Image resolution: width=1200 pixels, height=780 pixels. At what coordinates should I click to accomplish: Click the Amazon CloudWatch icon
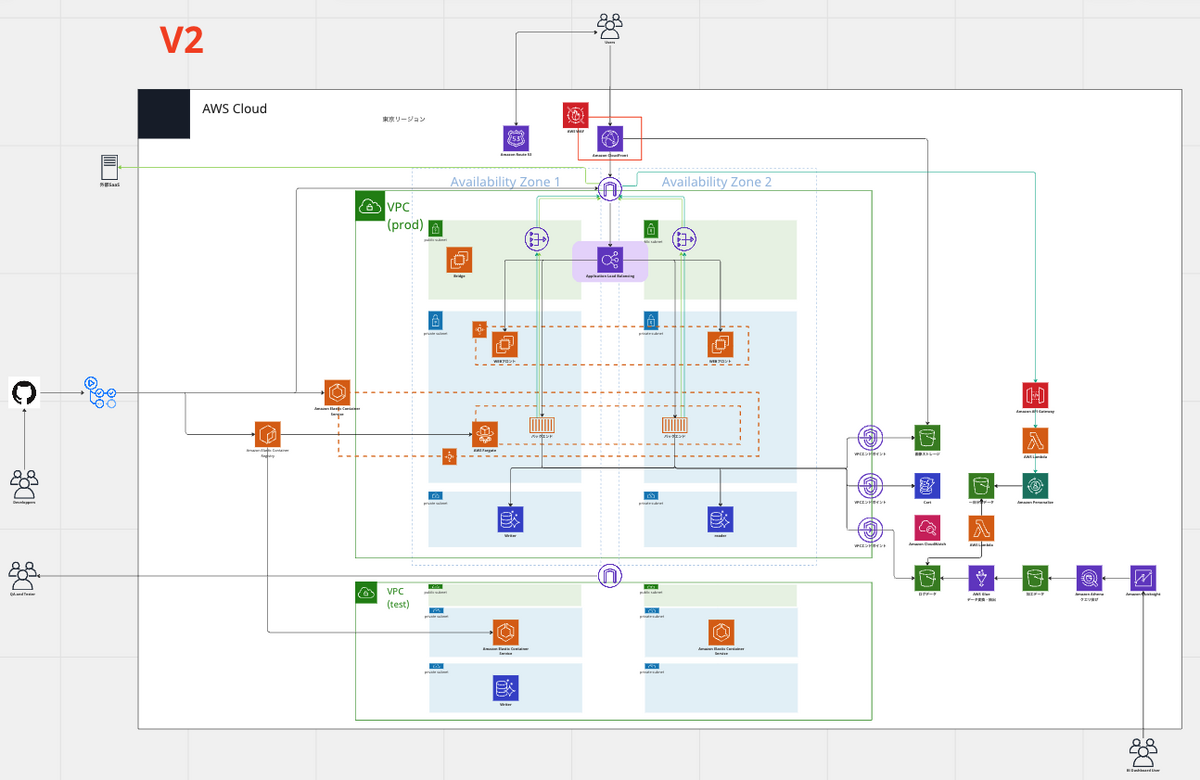click(x=927, y=528)
